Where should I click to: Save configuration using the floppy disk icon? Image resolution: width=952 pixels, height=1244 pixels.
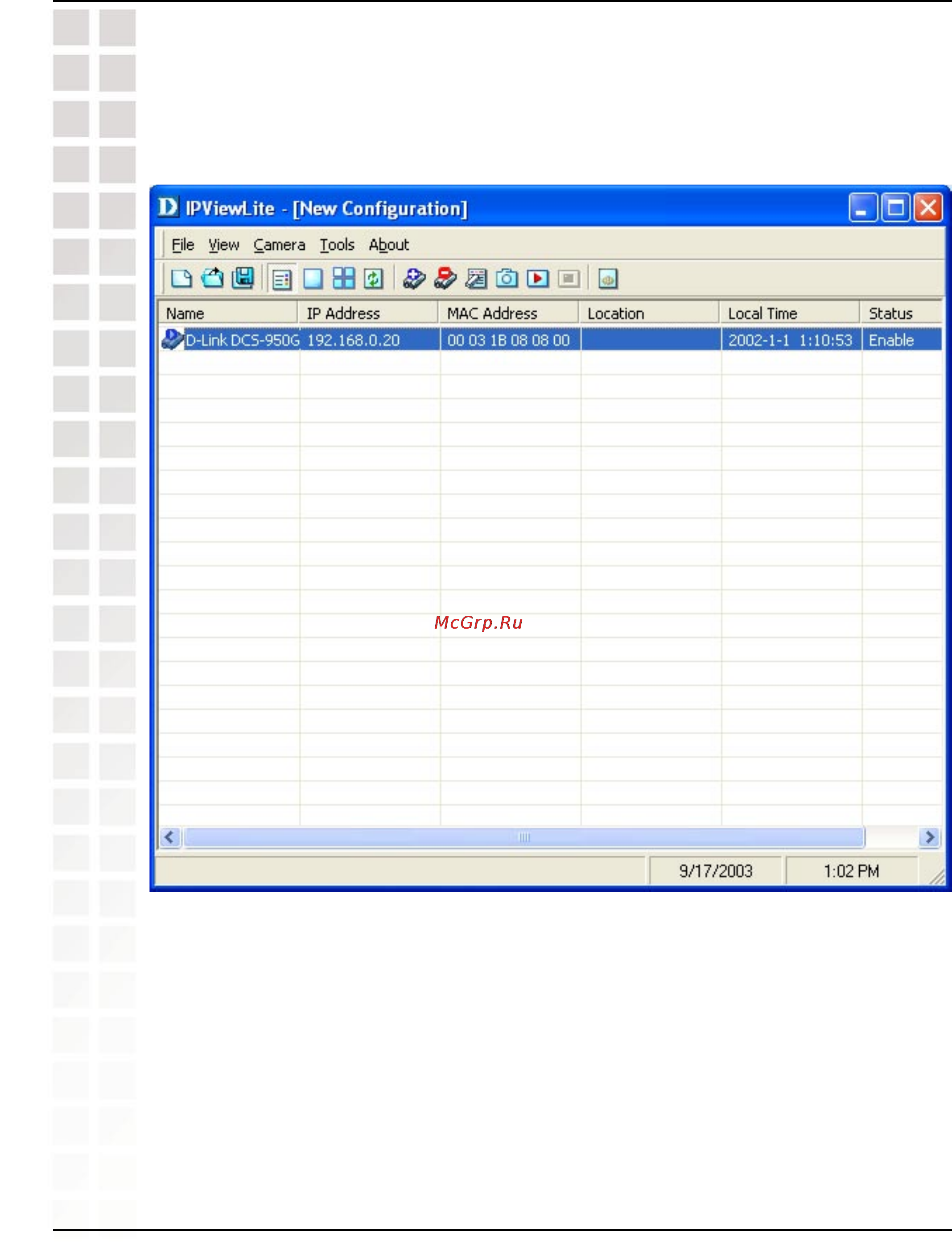coord(243,278)
